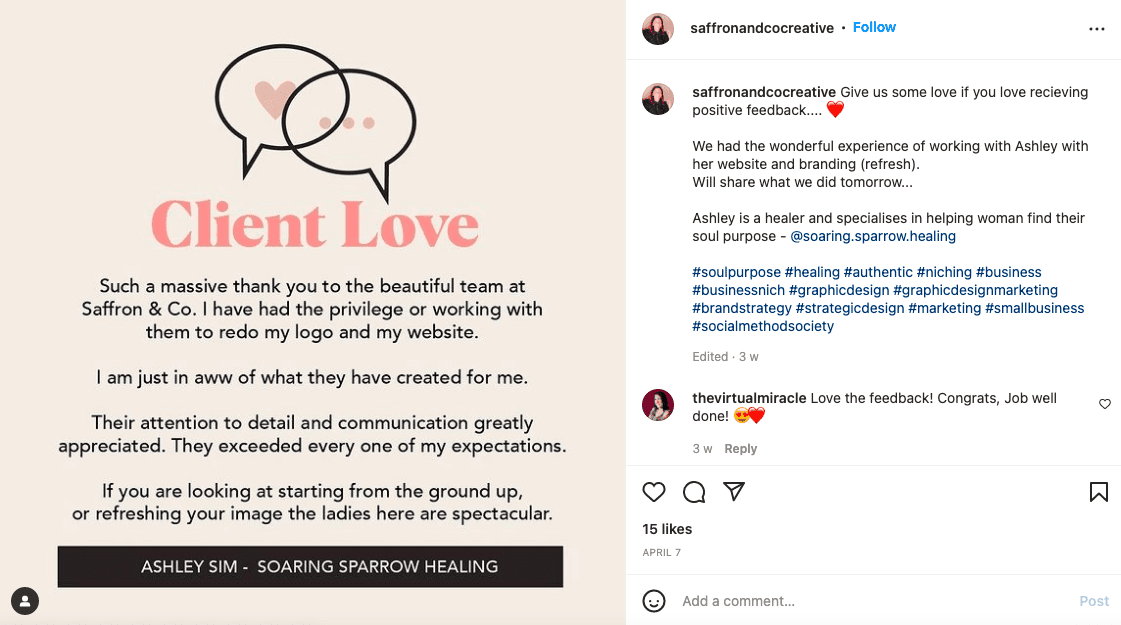Screen dimensions: 1121x625
Task: Open the #soulpurpose hashtag
Action: tap(736, 272)
